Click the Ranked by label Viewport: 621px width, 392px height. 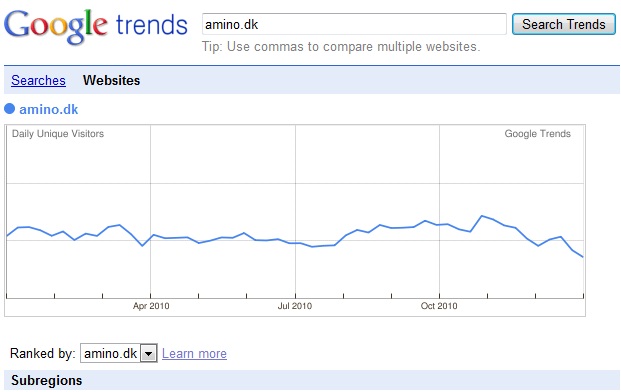click(43, 353)
